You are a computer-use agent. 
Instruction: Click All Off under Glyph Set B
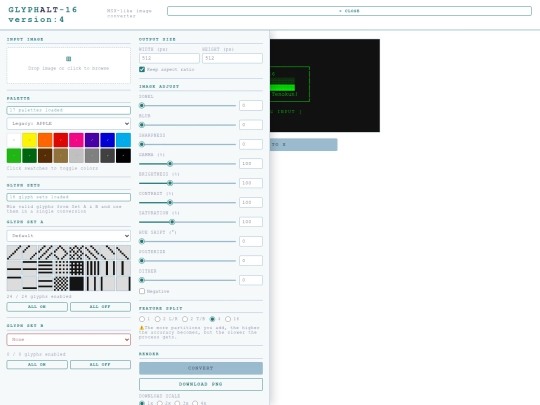100,364
